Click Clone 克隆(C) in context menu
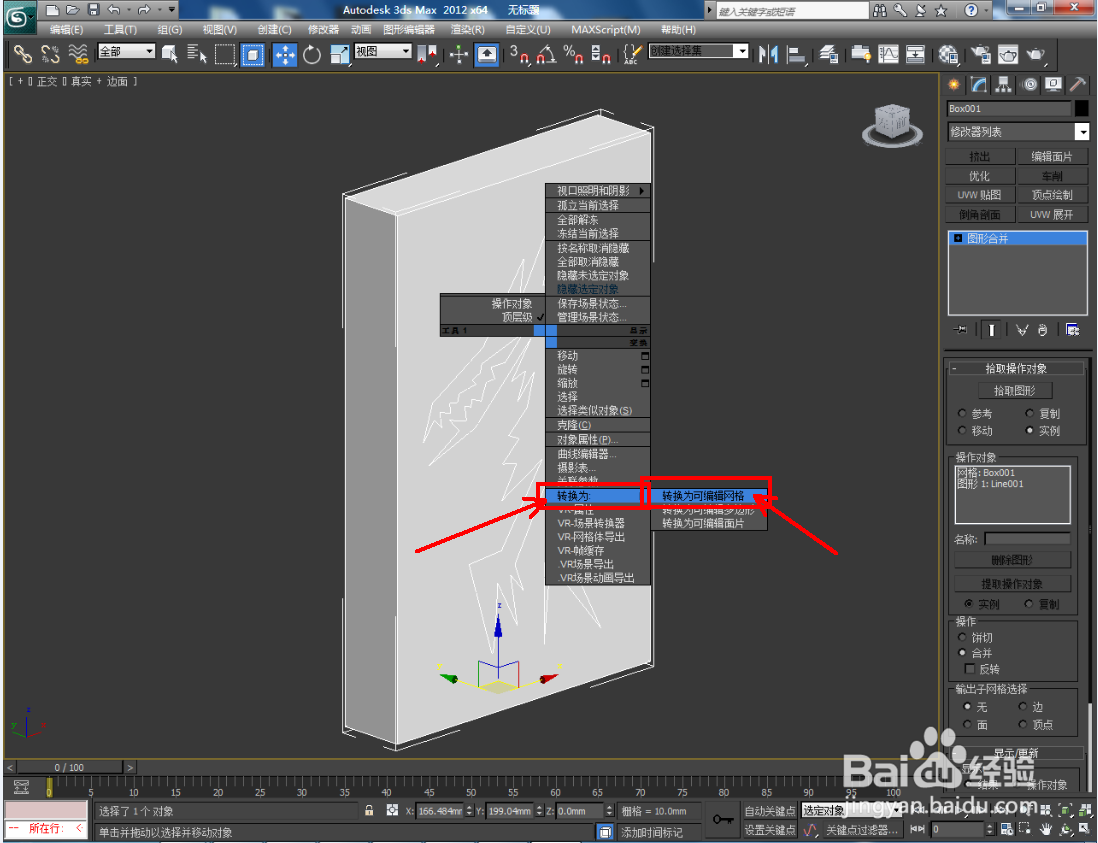 point(598,425)
